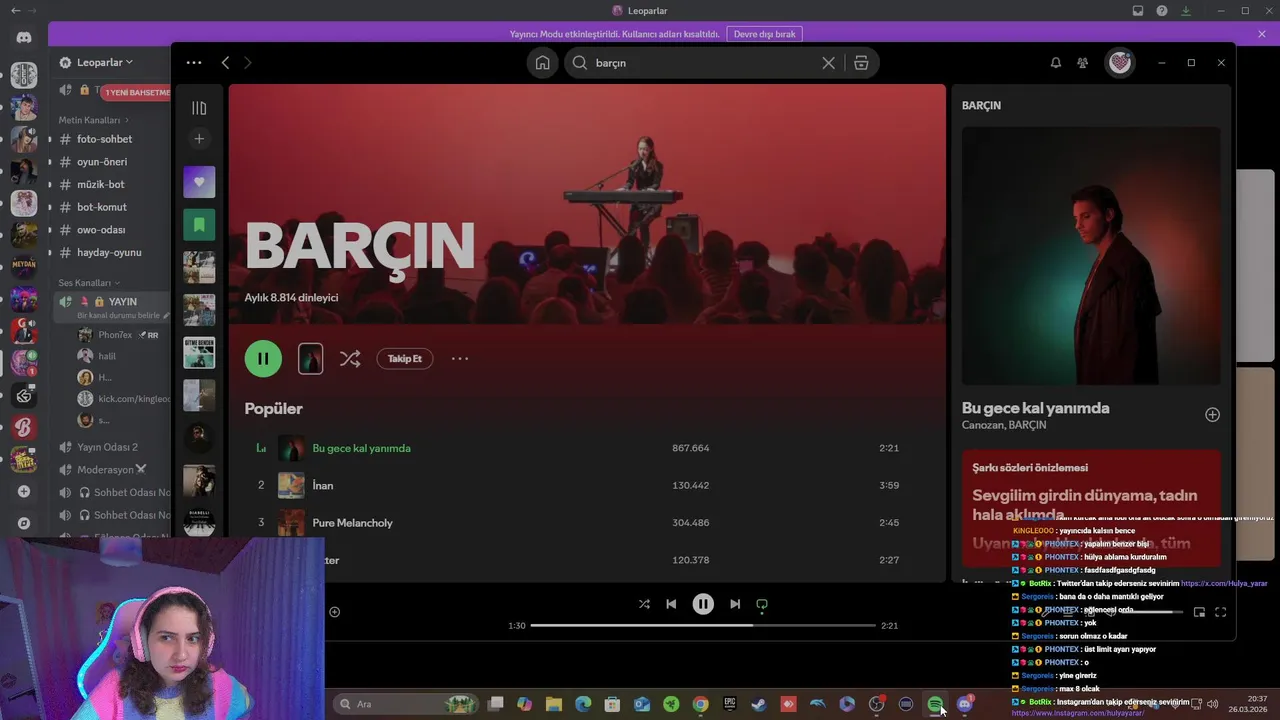Image resolution: width=1280 pixels, height=720 pixels.
Task: Select the track Pure Melancholy
Action: point(352,523)
